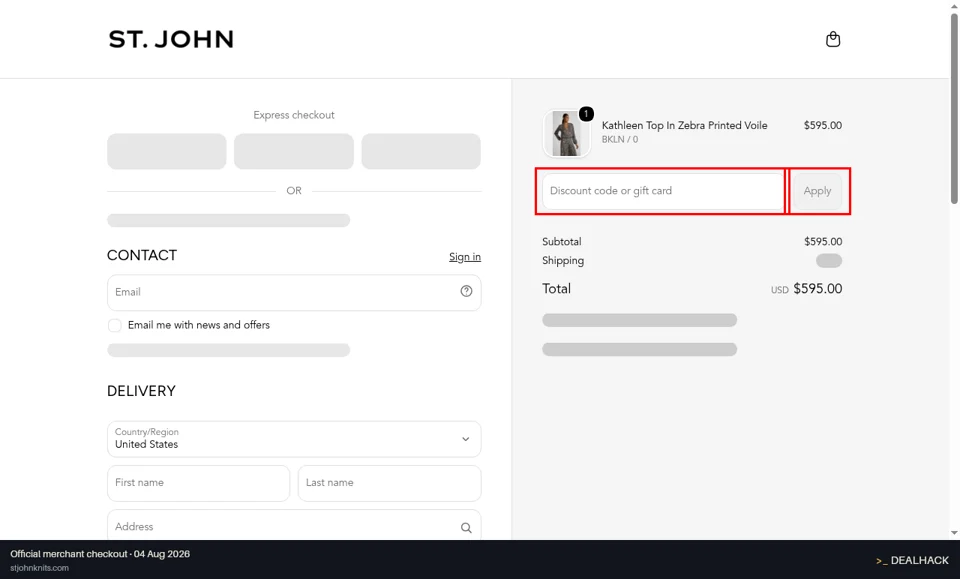Click the quantity badge '1' on thumbnail
This screenshot has width=960, height=579.
[586, 114]
